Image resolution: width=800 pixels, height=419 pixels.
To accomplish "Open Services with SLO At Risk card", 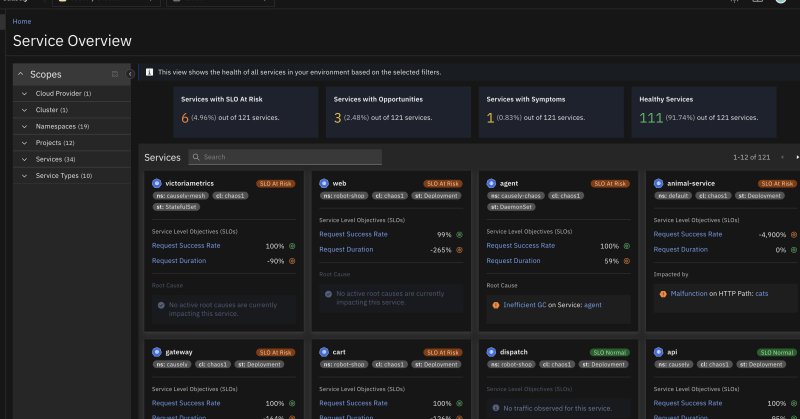I will (245, 112).
